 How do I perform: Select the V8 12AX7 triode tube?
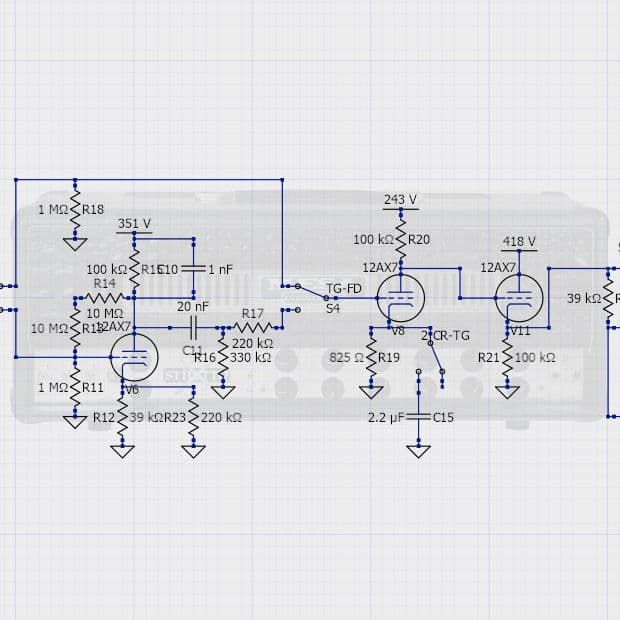pos(401,298)
